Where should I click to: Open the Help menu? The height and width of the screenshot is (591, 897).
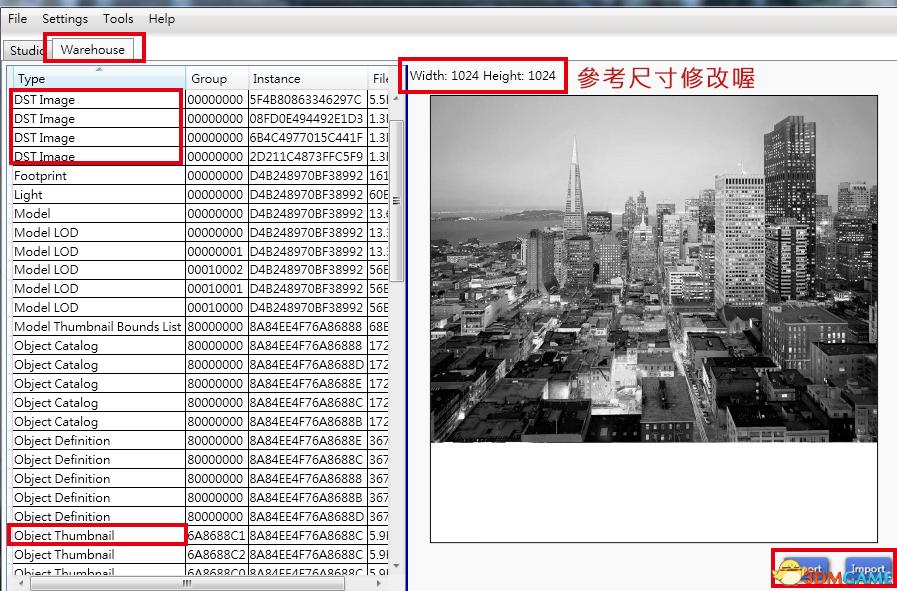click(x=161, y=18)
